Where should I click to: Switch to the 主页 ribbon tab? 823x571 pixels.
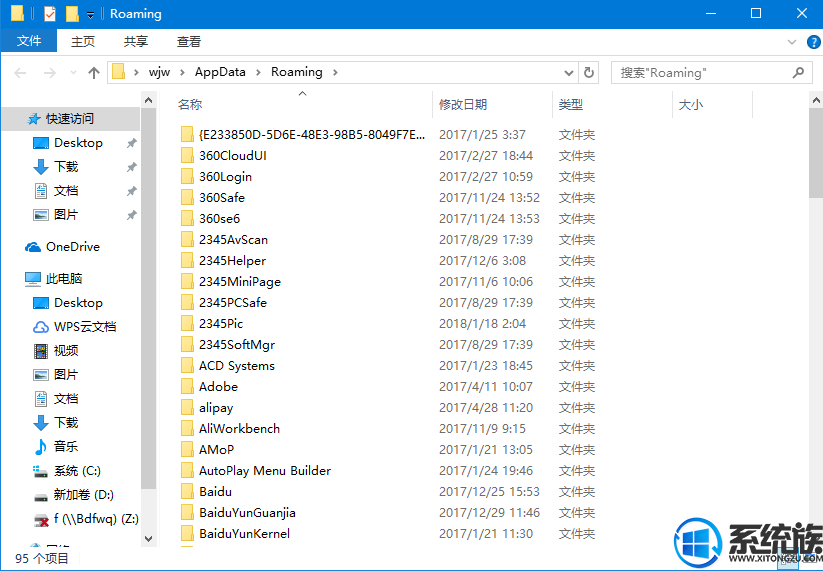tap(83, 41)
